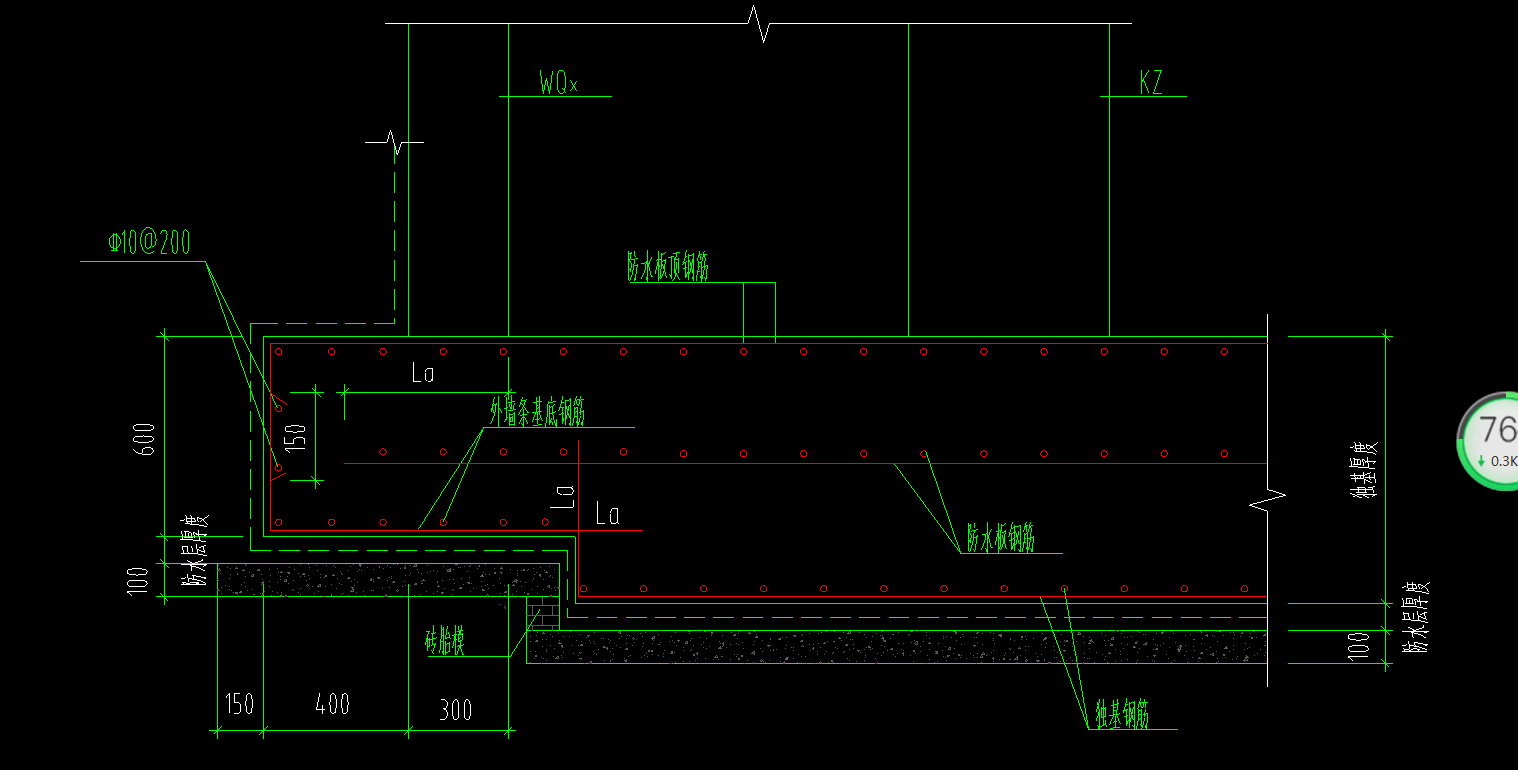Pick the 400 horizontal dimension value

pos(332,704)
